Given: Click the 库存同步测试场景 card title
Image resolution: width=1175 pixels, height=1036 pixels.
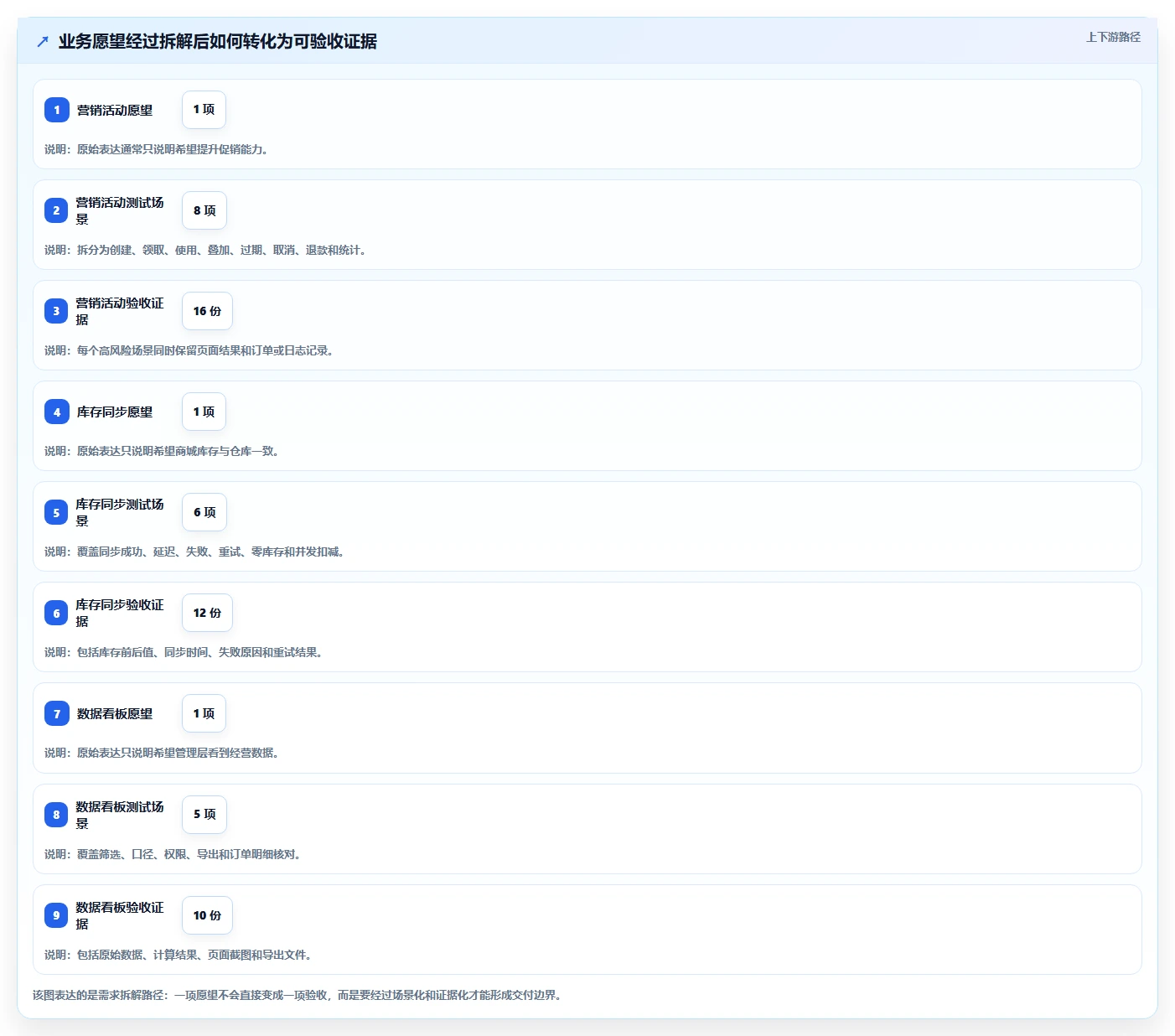Looking at the screenshot, I should pos(120,512).
